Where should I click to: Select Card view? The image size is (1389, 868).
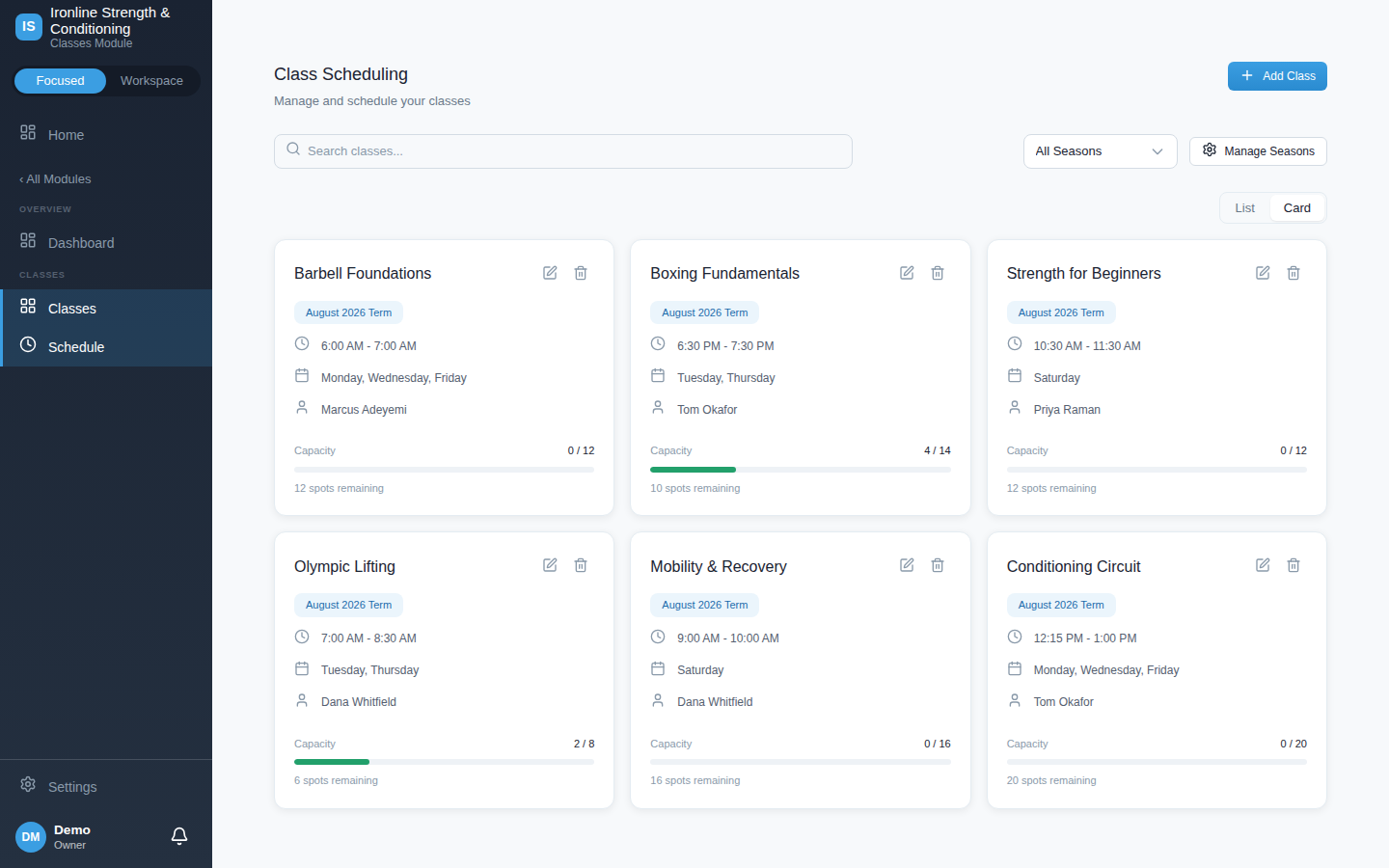click(x=1297, y=208)
